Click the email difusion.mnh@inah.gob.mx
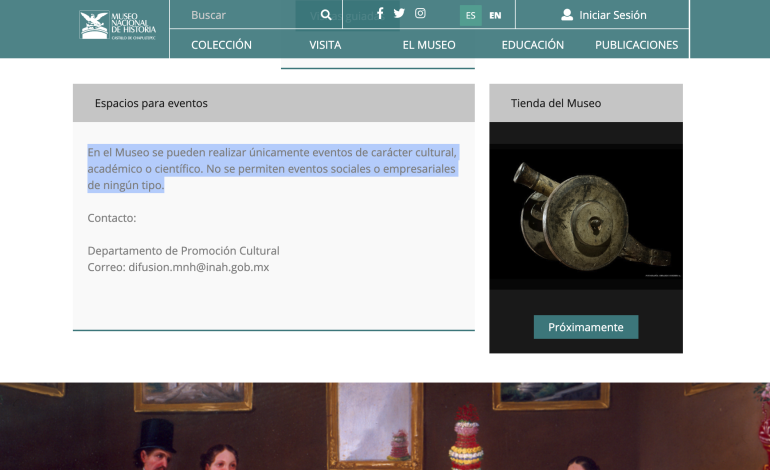The height and width of the screenshot is (470, 770). (199, 267)
